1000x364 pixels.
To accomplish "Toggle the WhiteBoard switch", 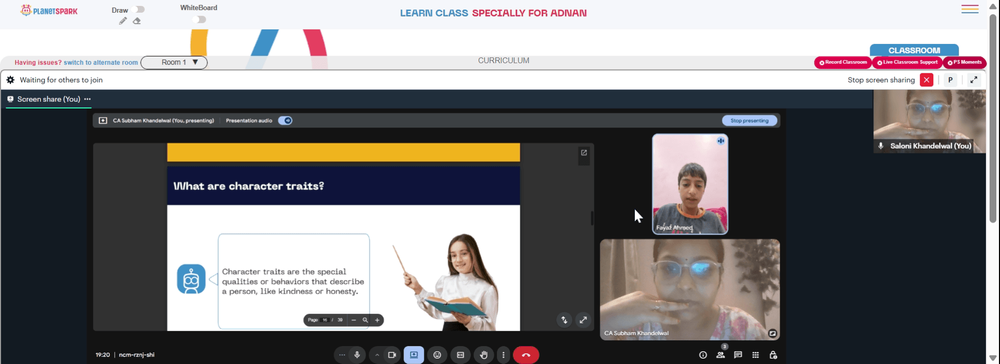I will 200,19.
